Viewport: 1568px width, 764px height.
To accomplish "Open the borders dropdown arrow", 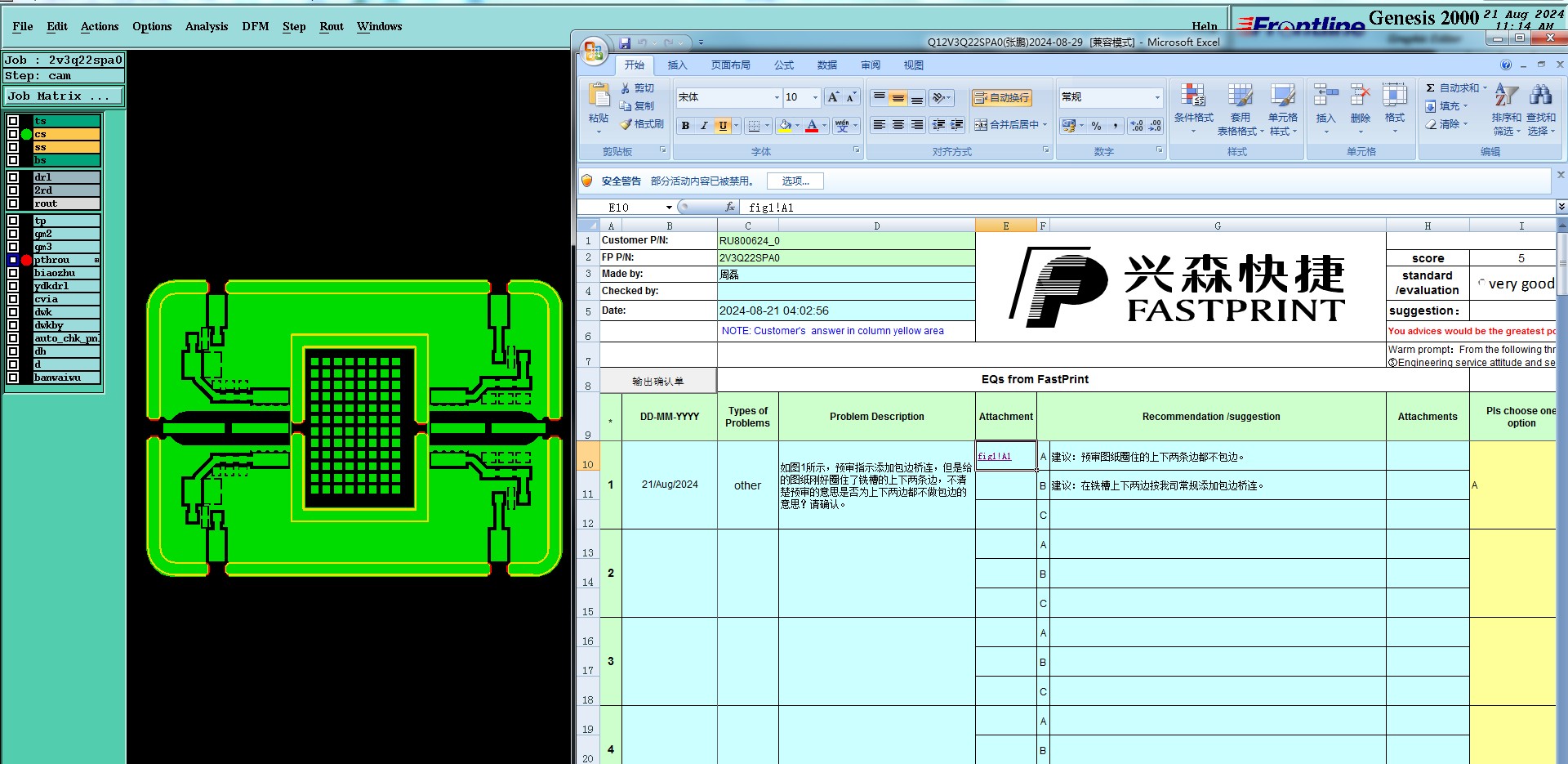I will [768, 126].
